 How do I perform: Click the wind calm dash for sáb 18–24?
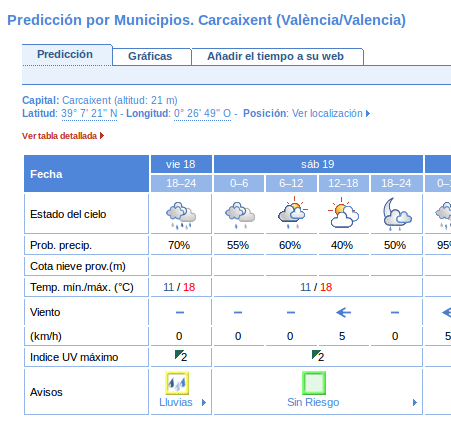coord(395,312)
